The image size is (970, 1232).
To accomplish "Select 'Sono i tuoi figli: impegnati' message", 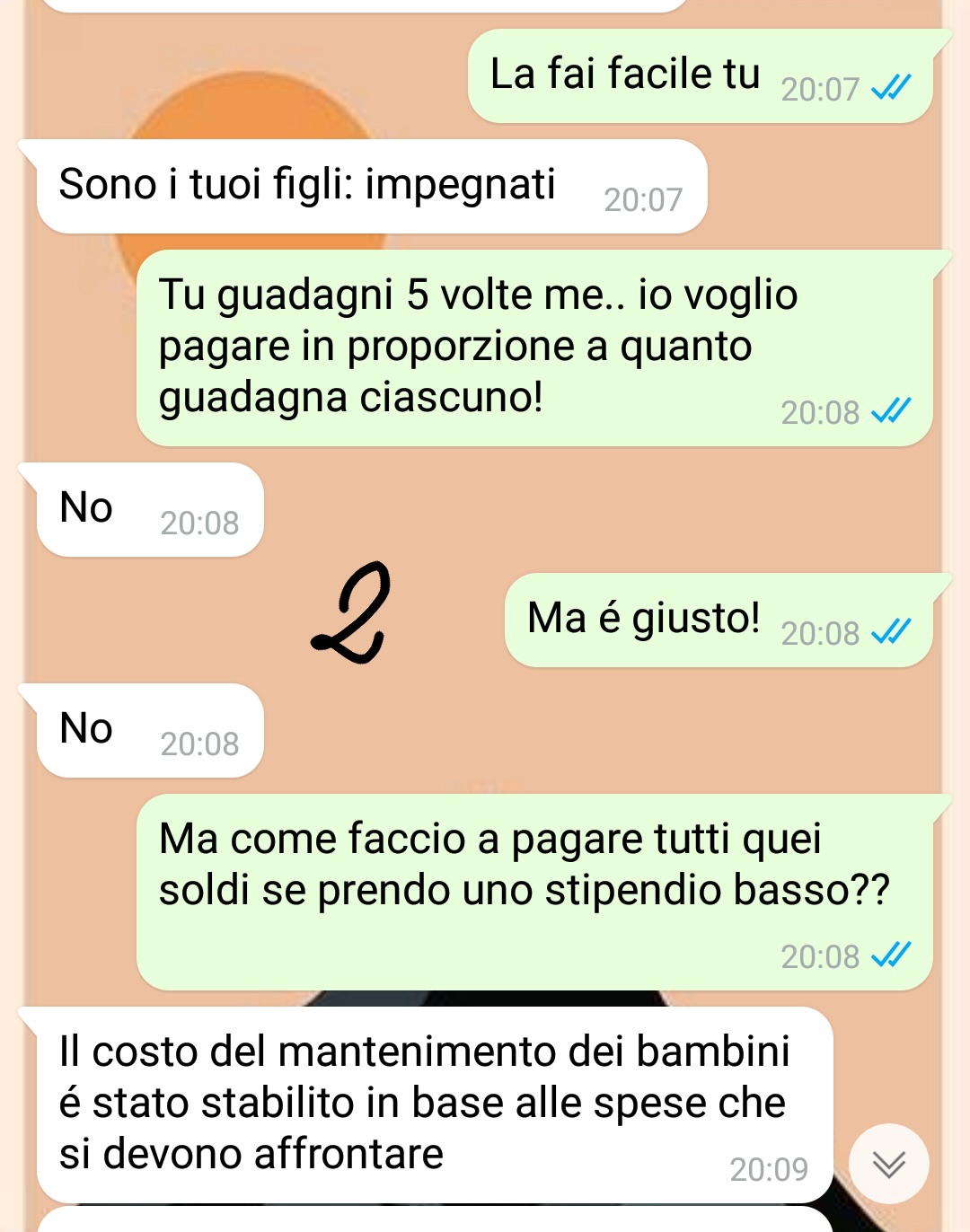I will tap(372, 186).
